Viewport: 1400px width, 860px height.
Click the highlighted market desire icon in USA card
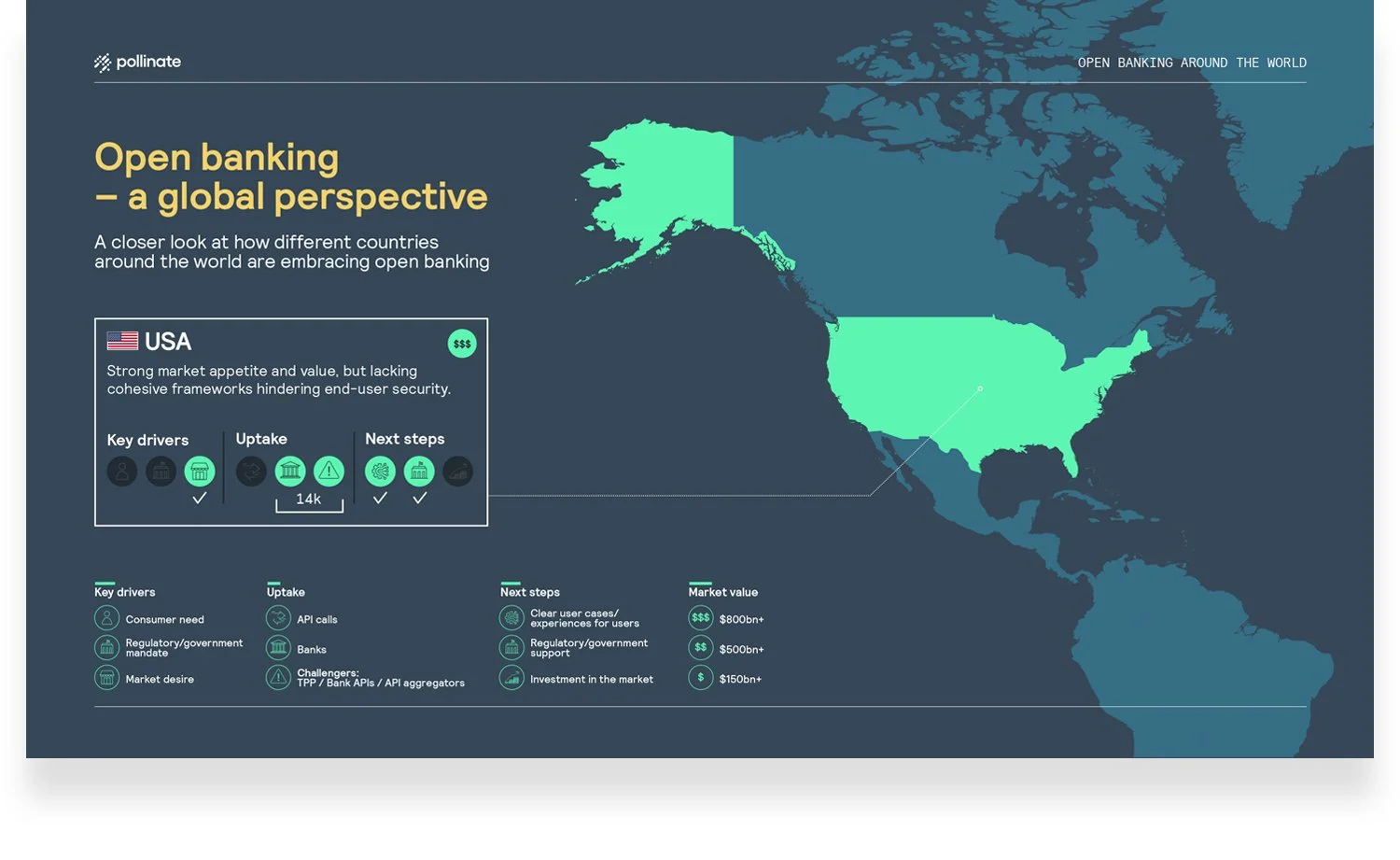tap(200, 472)
